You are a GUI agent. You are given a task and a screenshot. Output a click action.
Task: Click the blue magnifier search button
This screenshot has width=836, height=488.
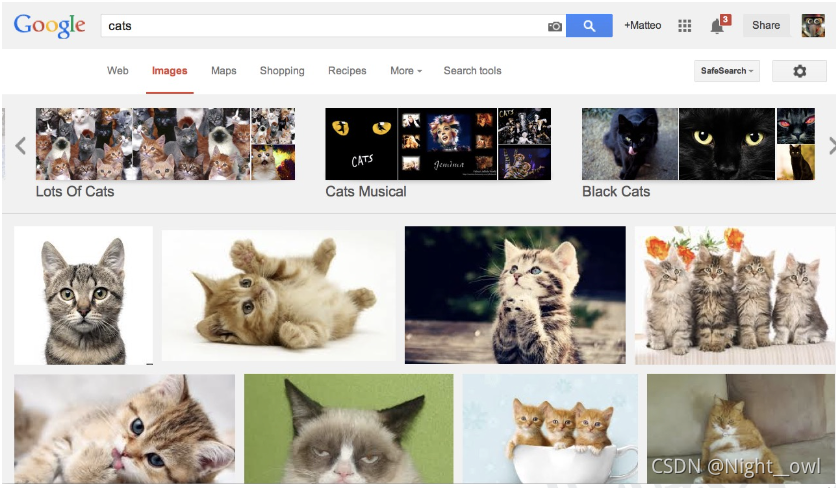[589, 26]
